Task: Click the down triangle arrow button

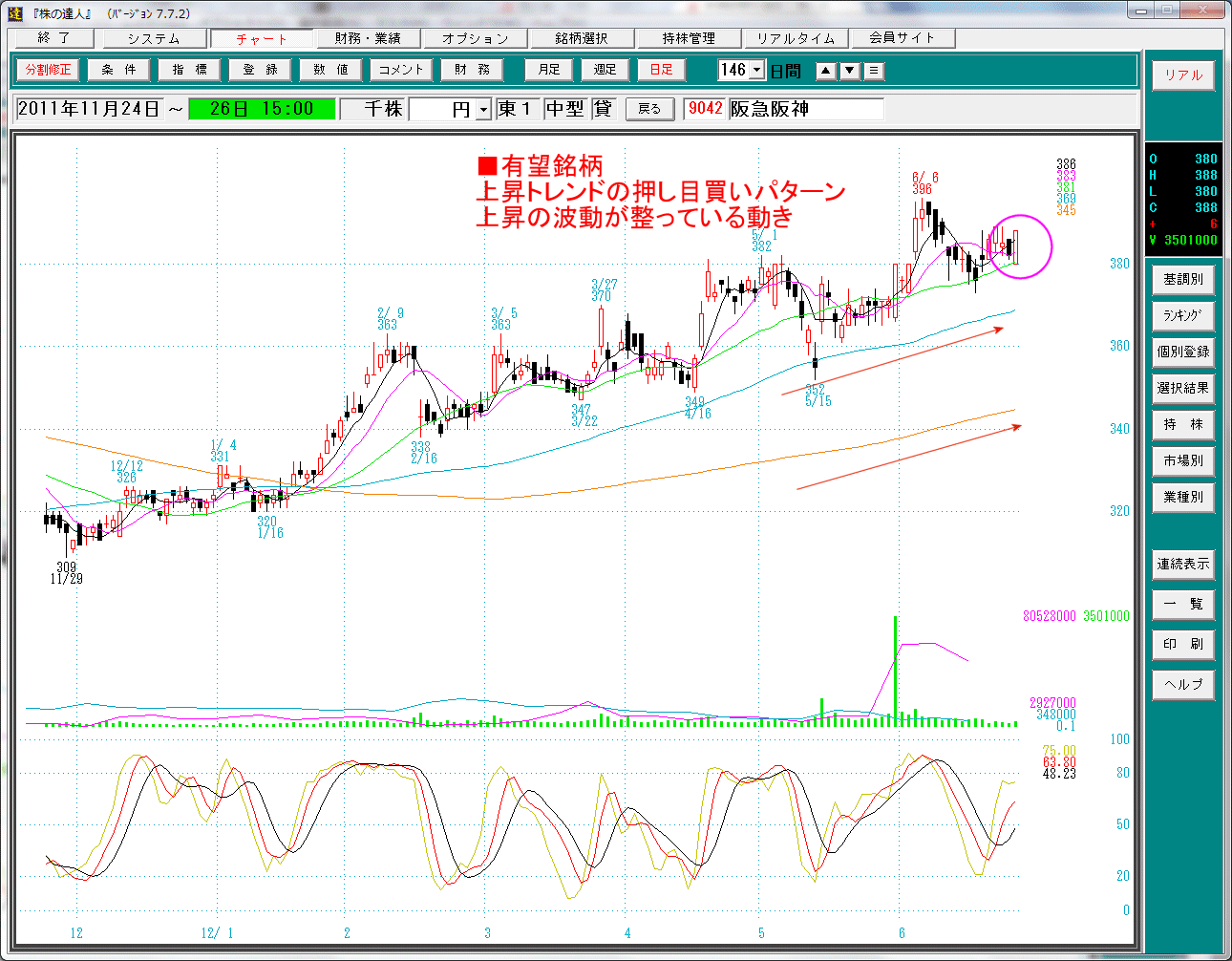Action: pyautogui.click(x=850, y=71)
